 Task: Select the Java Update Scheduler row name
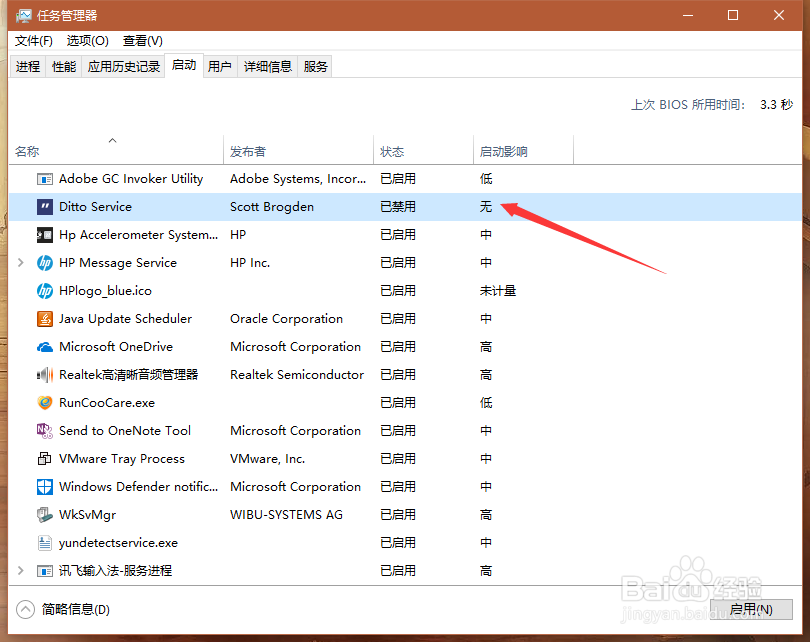[126, 319]
